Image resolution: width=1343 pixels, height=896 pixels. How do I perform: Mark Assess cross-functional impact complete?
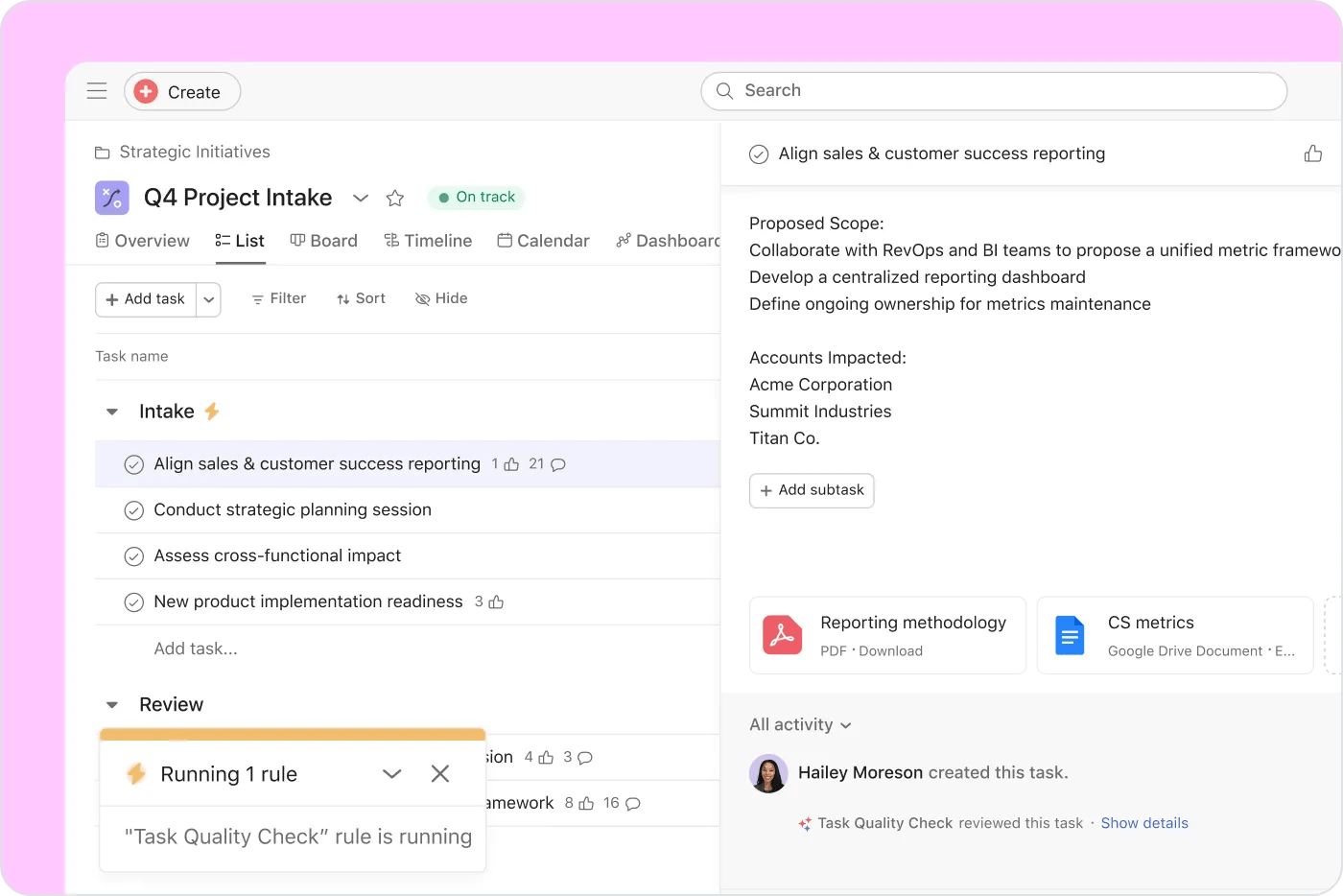coord(134,556)
